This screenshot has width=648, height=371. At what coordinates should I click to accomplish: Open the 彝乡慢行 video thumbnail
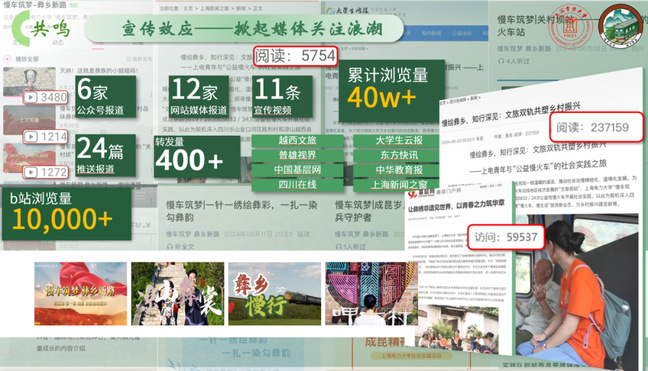274,293
